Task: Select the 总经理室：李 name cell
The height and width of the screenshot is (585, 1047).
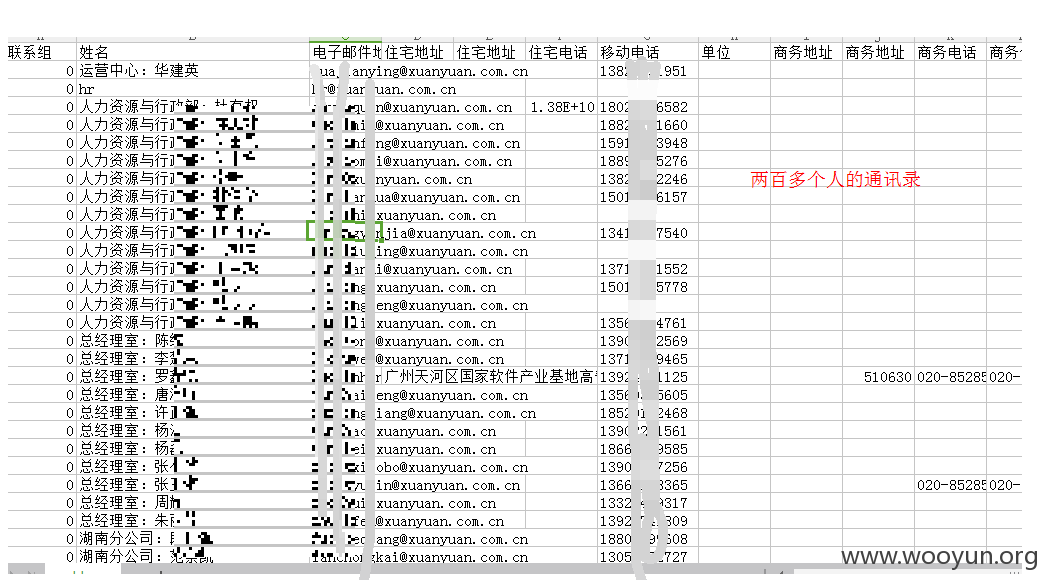Action: click(192, 359)
